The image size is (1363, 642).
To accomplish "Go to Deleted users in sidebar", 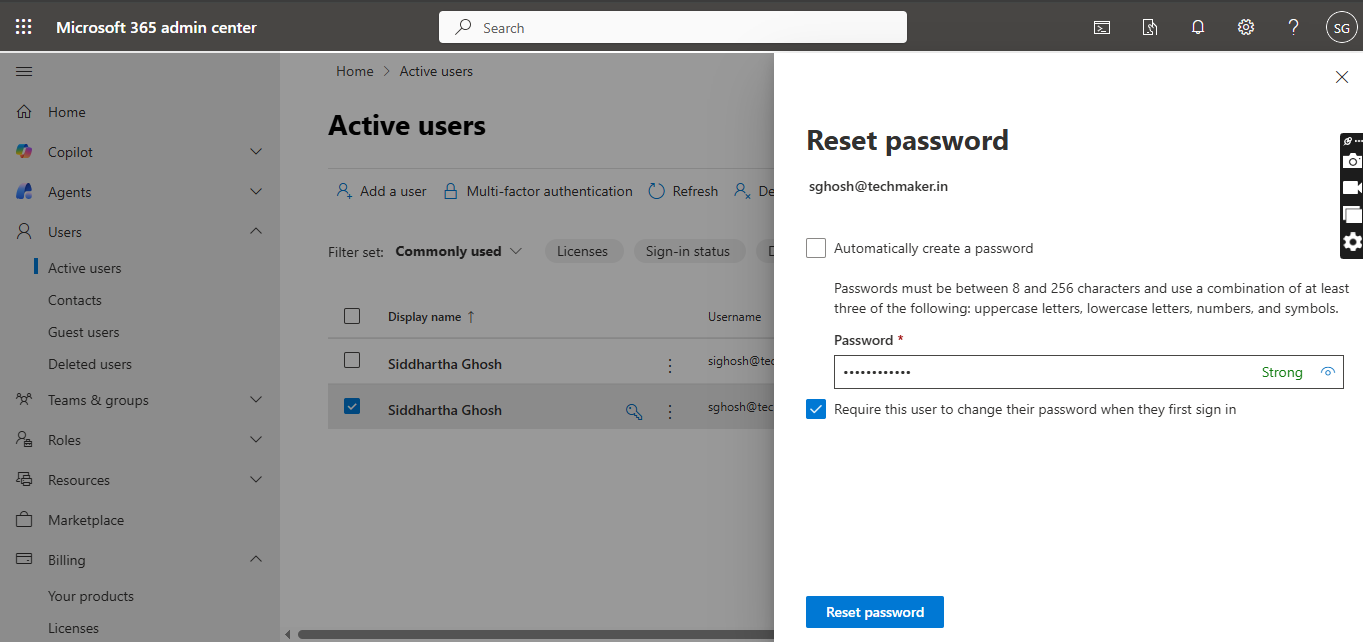I will (x=90, y=364).
